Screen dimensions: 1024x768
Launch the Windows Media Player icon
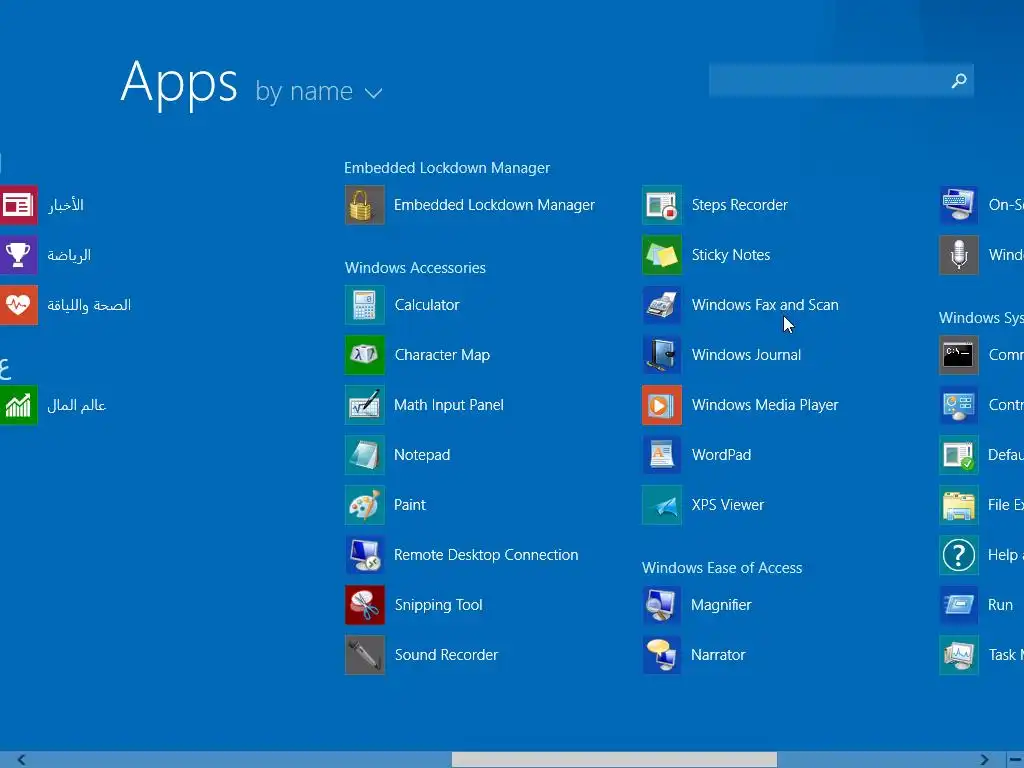[662, 405]
